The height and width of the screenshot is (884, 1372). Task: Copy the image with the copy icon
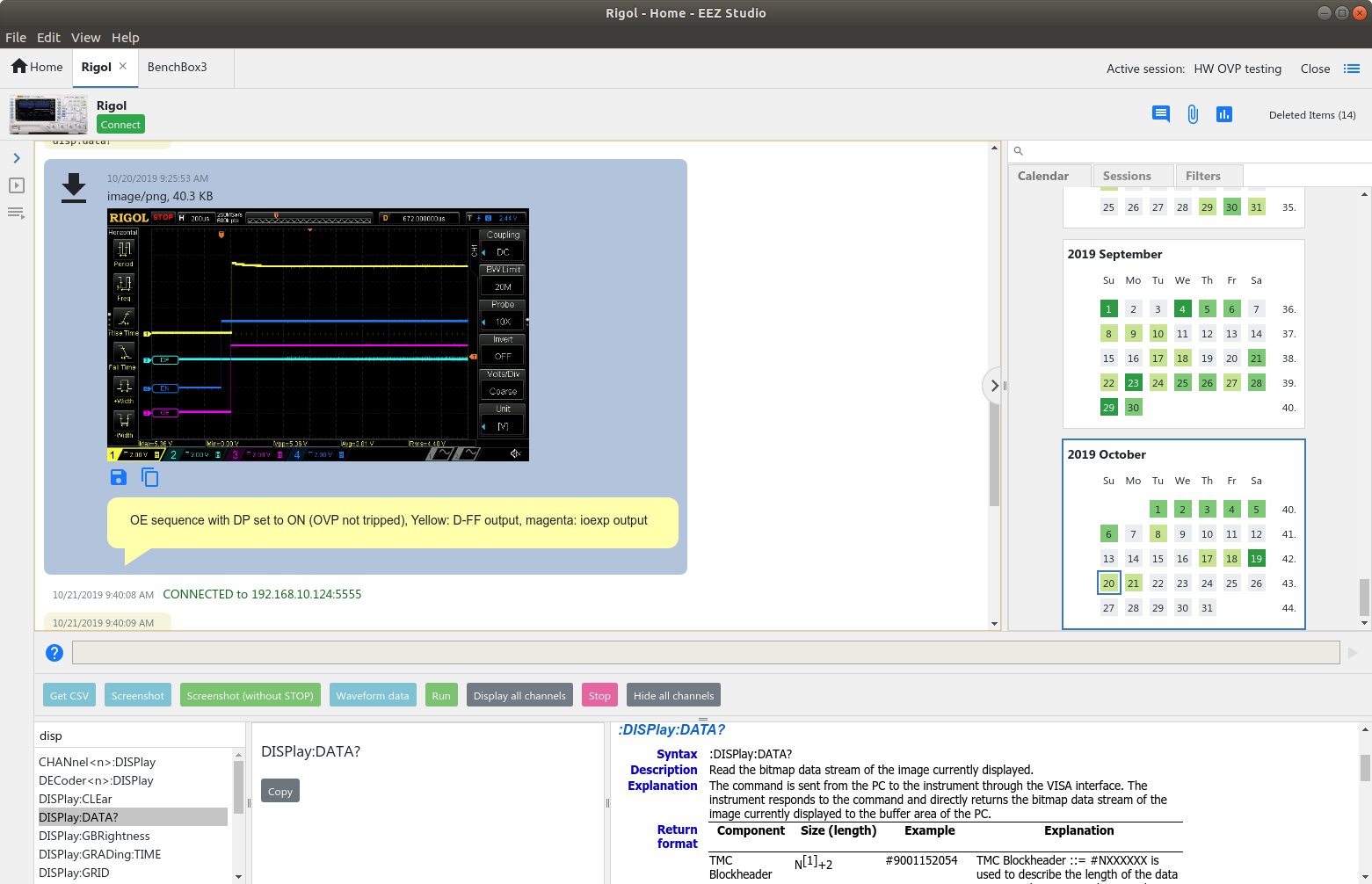[150, 477]
